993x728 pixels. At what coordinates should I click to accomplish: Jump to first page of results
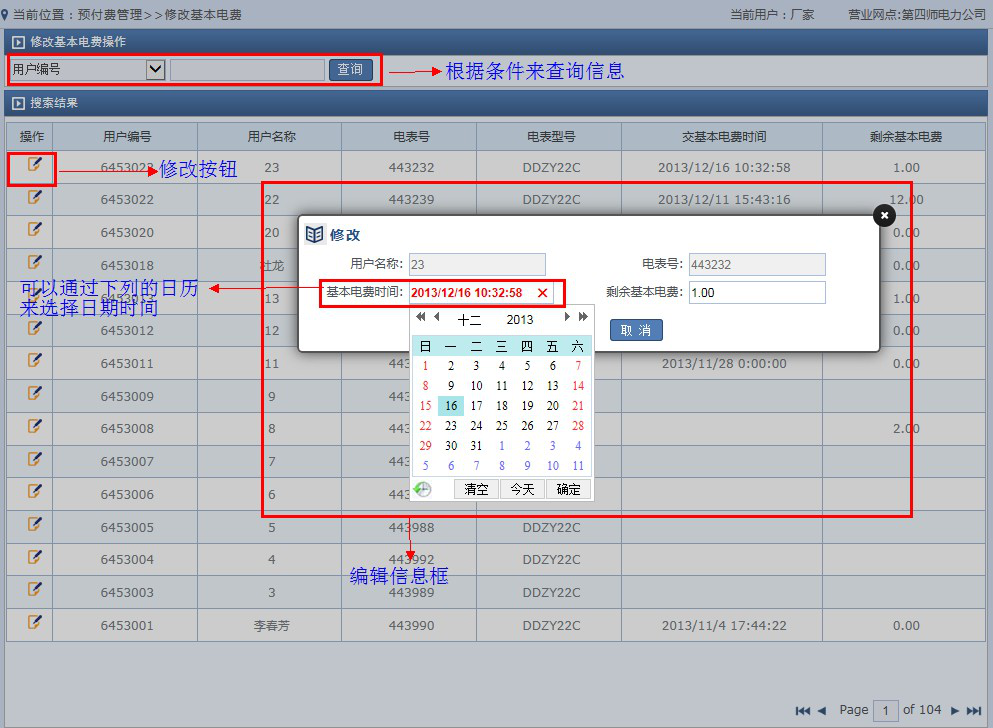tap(802, 711)
